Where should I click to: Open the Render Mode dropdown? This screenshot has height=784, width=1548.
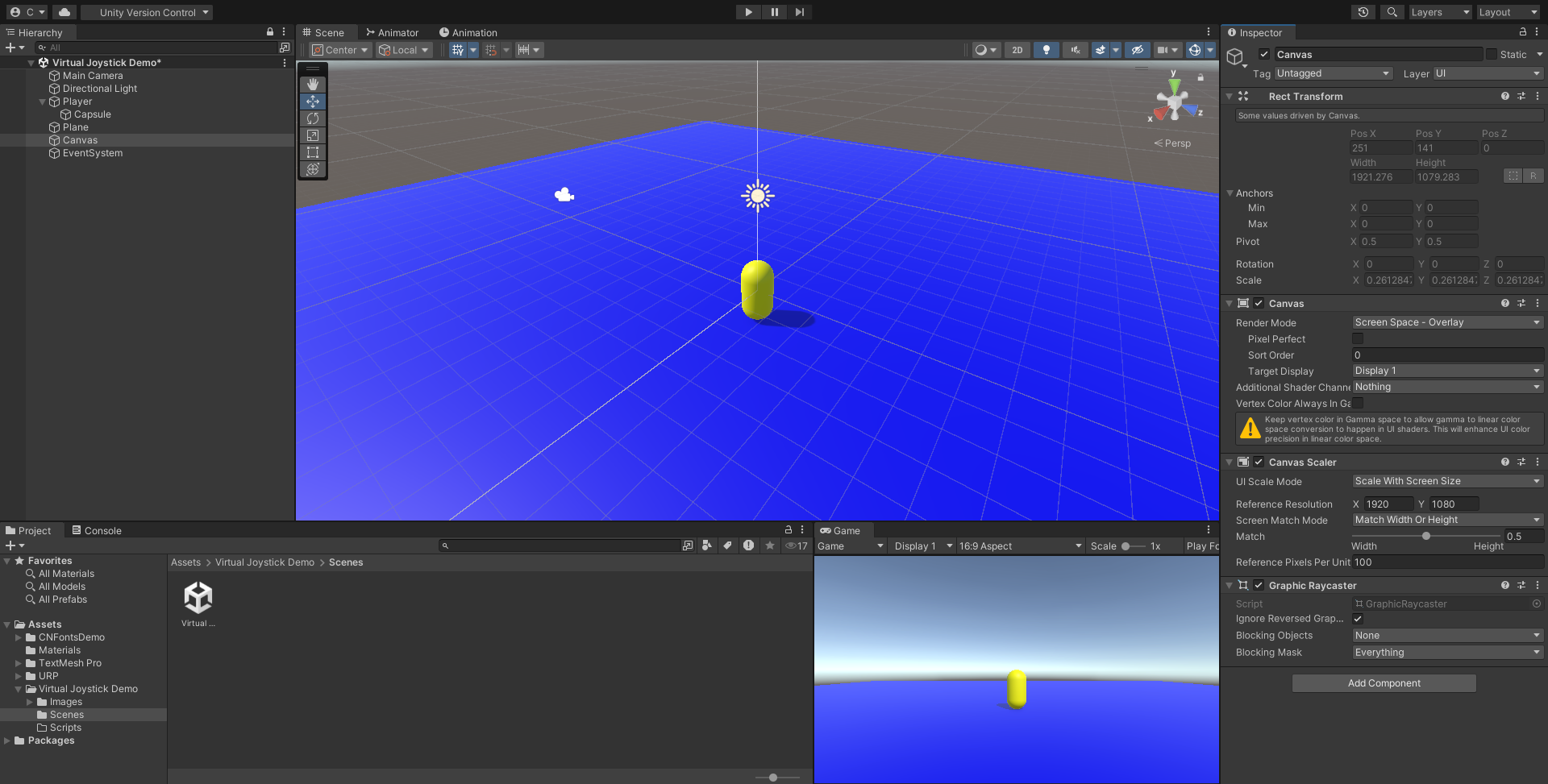click(x=1447, y=321)
